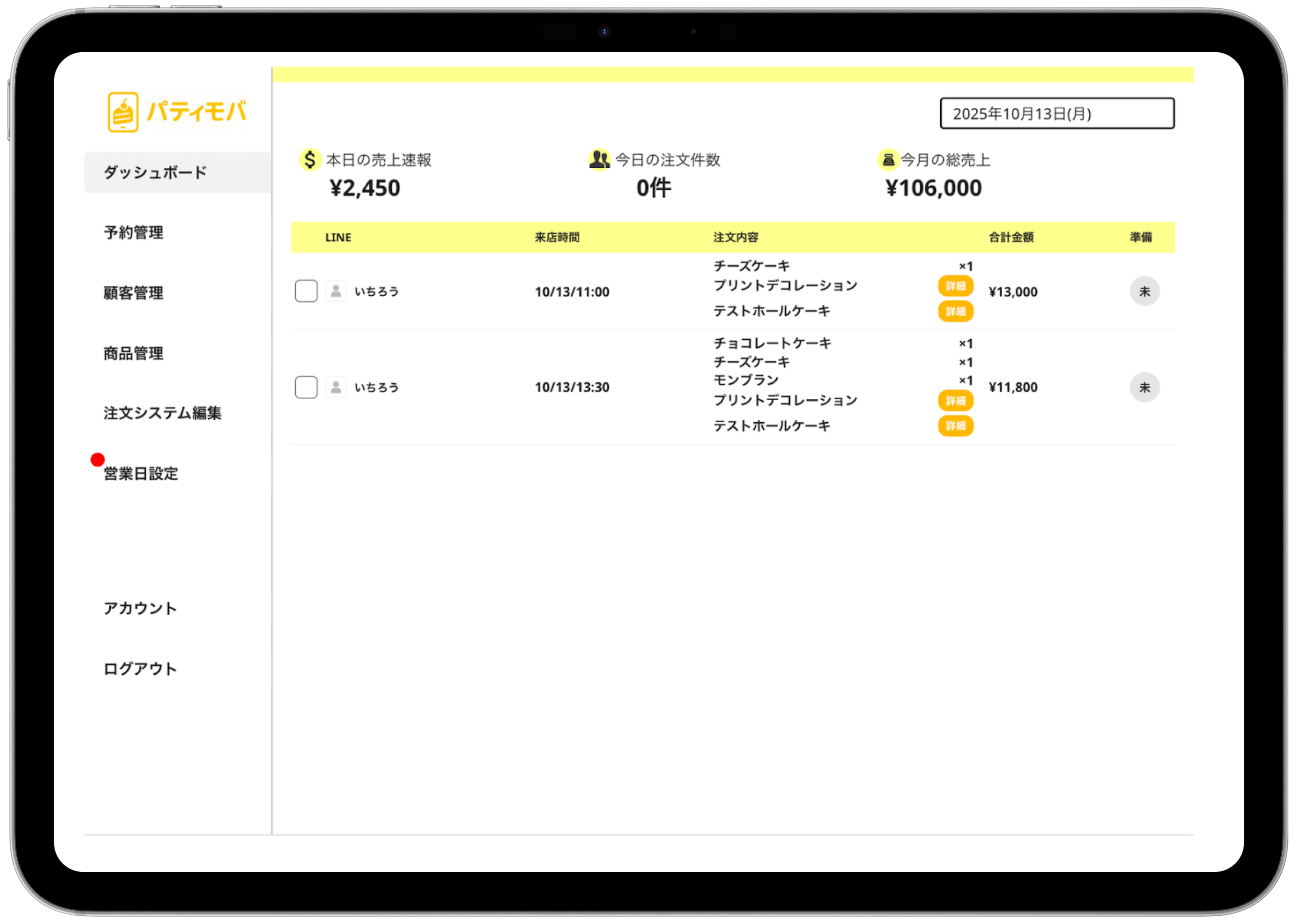
Task: Click the people icon for order count
Action: click(x=599, y=160)
